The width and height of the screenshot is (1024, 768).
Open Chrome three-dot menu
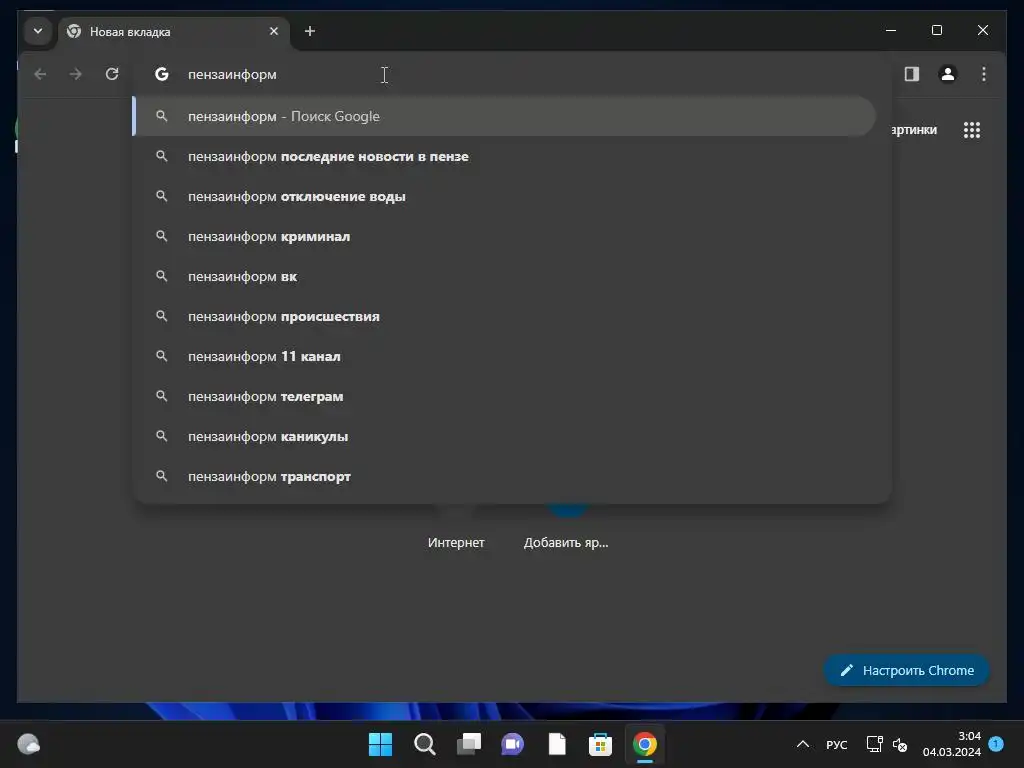[984, 74]
